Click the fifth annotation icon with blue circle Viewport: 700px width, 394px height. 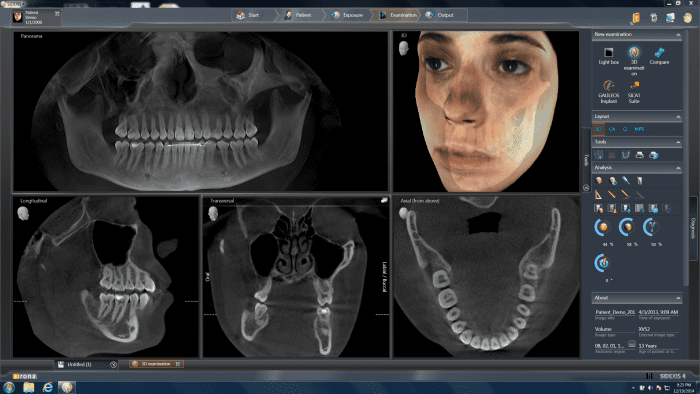(653, 208)
